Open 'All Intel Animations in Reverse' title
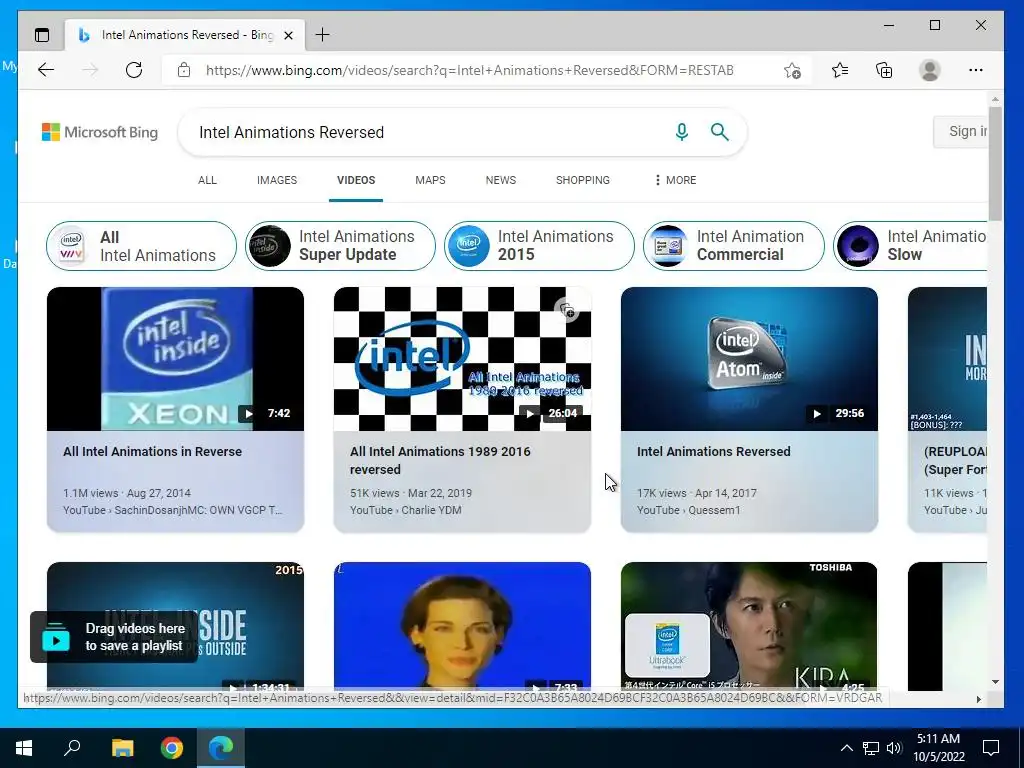1024x768 pixels. [x=152, y=451]
